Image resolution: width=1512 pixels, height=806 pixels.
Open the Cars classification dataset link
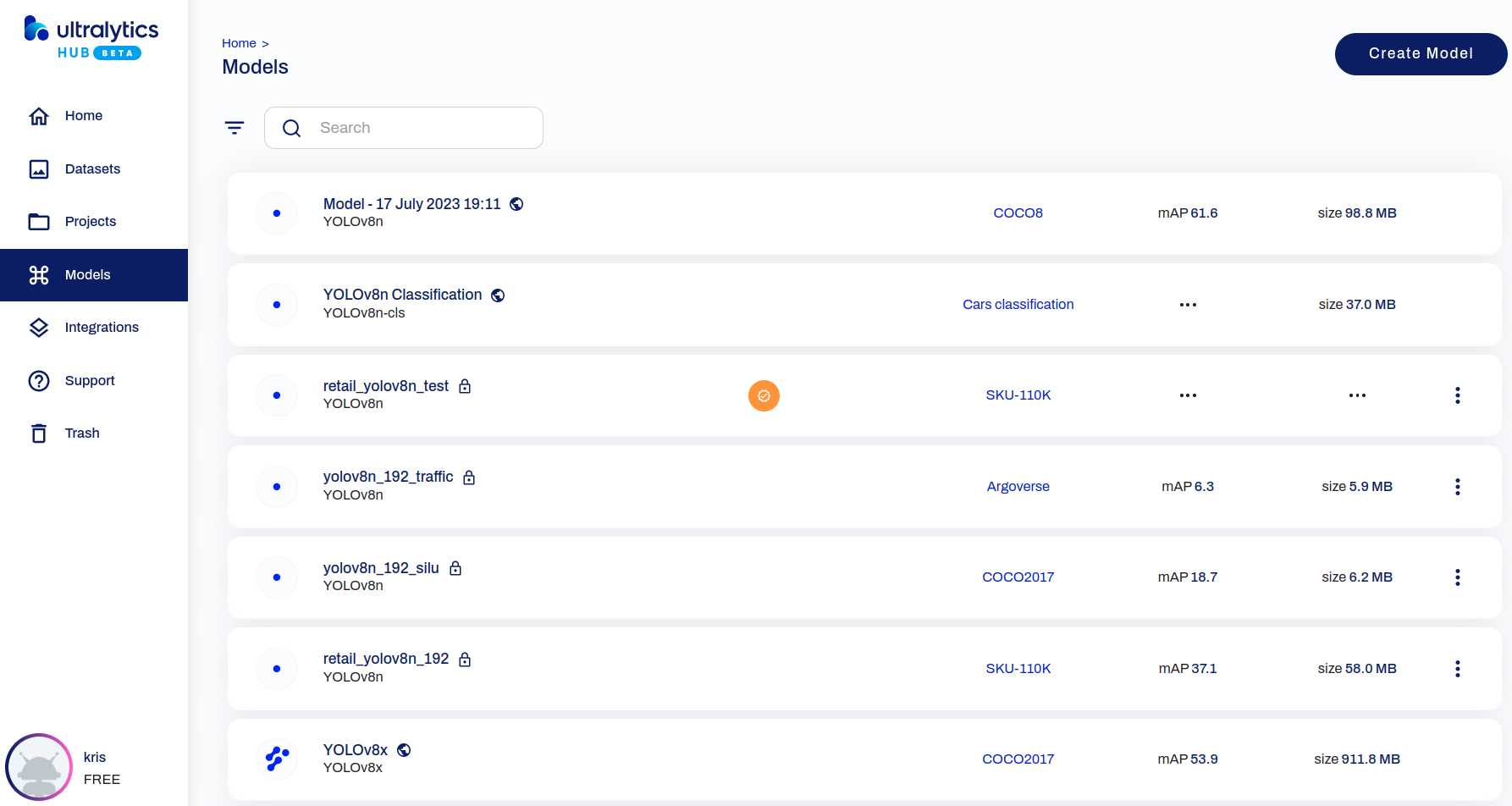[x=1018, y=305]
